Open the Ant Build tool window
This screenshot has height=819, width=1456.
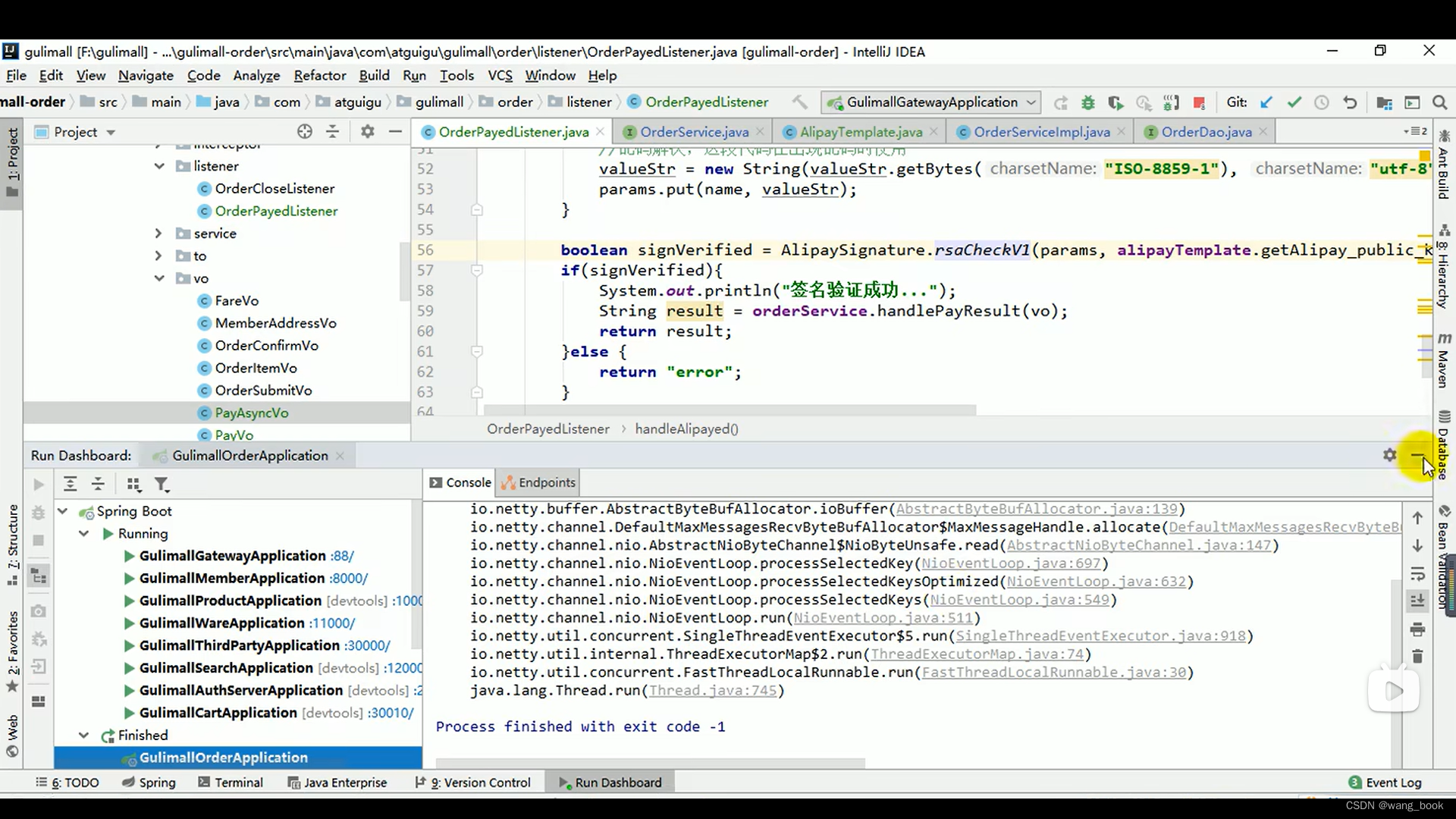[x=1444, y=164]
